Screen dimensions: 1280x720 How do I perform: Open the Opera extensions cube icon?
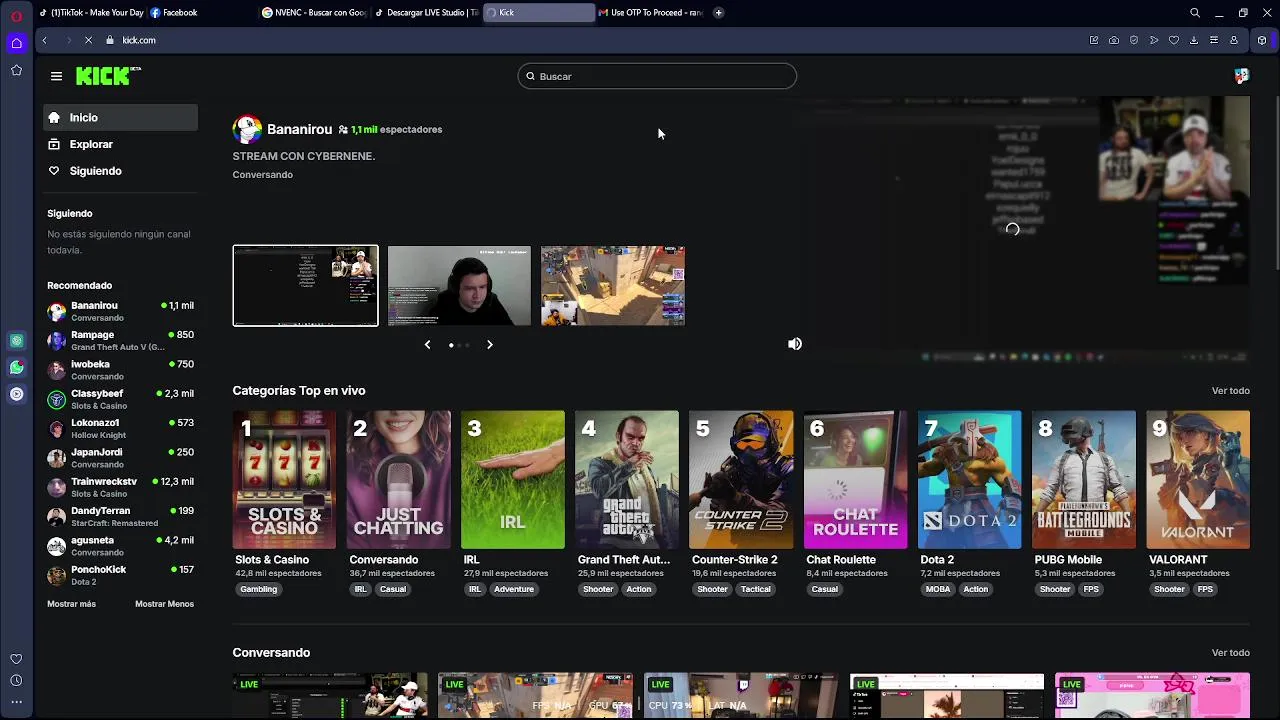1262,40
